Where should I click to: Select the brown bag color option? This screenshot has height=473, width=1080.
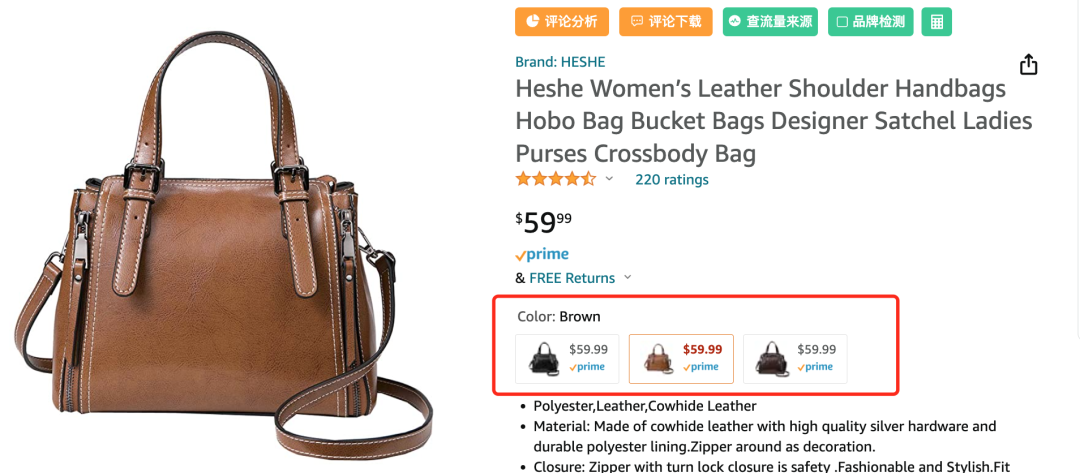(x=681, y=358)
